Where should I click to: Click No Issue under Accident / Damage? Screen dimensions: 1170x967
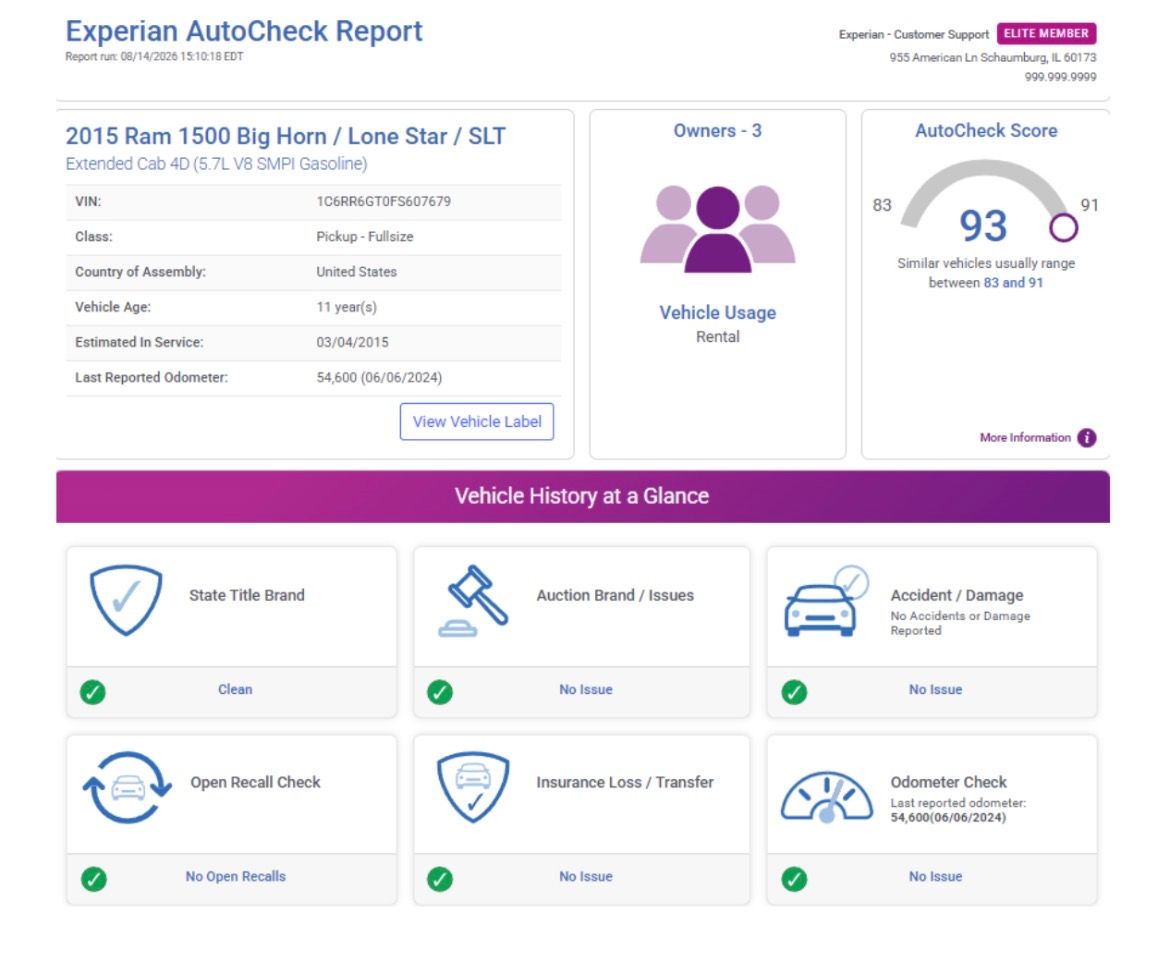click(935, 689)
